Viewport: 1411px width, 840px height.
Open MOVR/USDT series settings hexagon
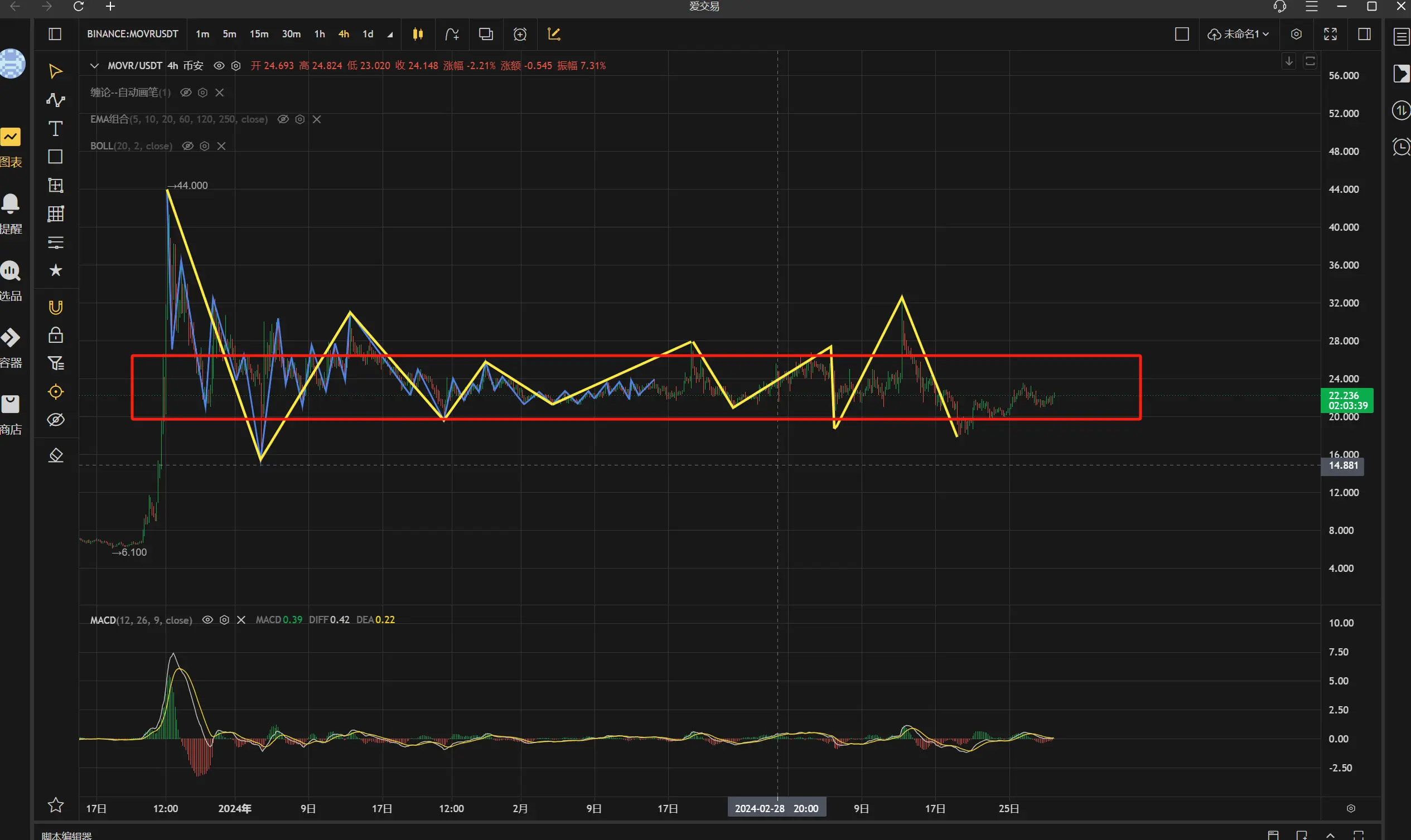(x=236, y=66)
